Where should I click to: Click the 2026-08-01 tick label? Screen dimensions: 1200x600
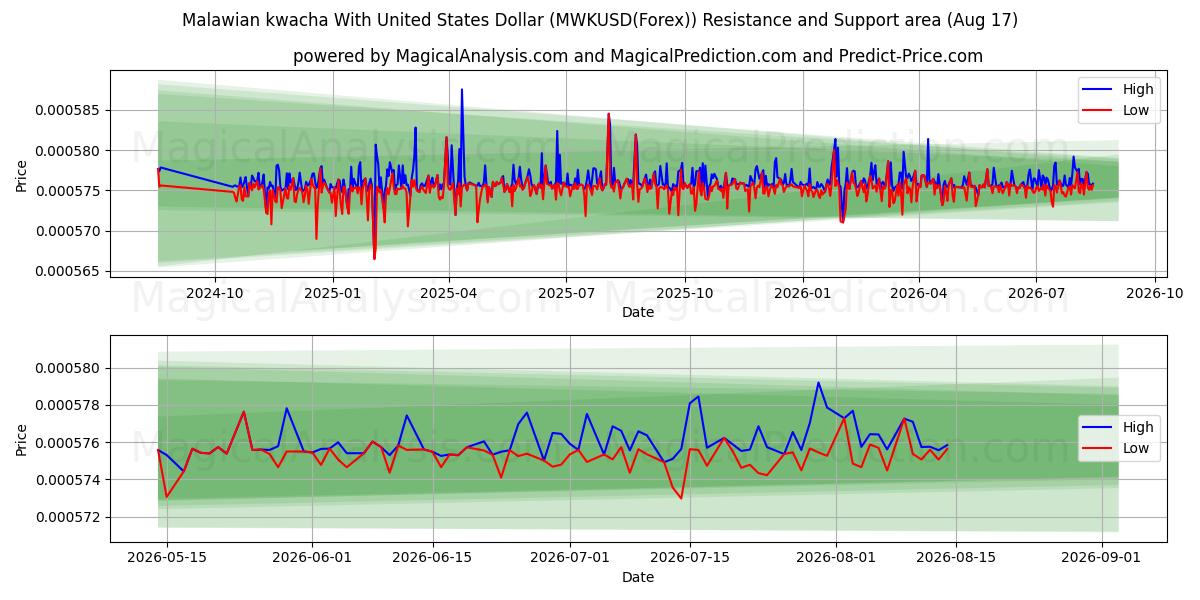point(835,558)
